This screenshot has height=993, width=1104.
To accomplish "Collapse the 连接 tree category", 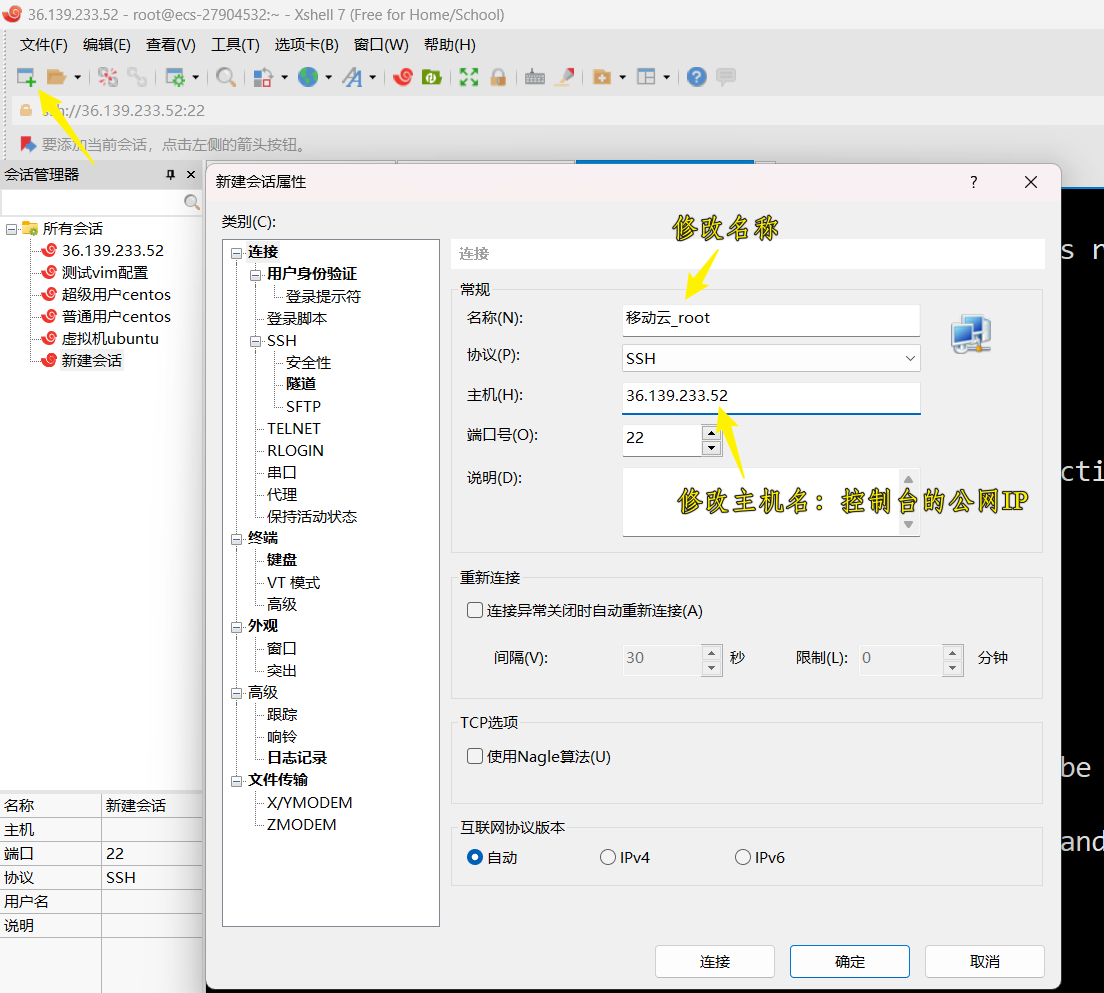I will point(236,253).
